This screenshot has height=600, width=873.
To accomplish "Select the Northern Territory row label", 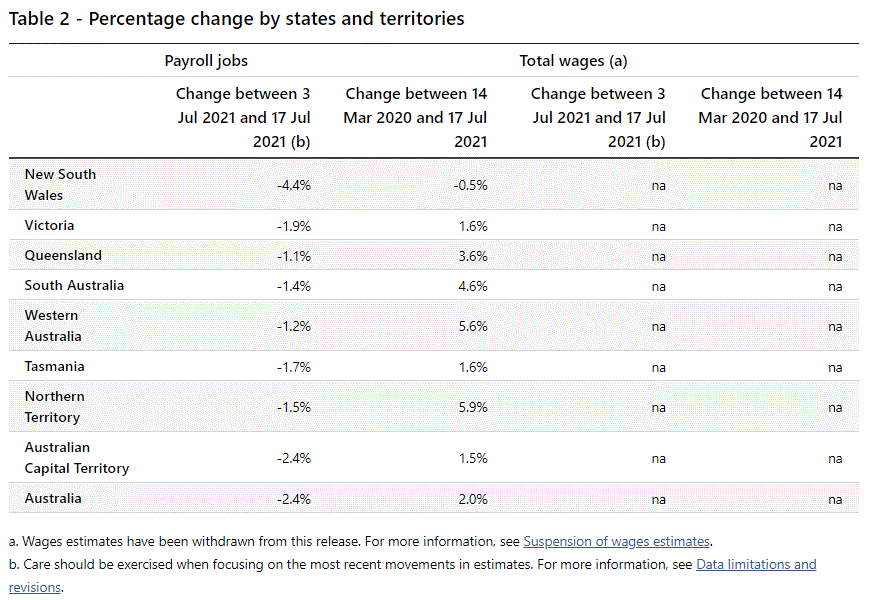I will point(54,406).
